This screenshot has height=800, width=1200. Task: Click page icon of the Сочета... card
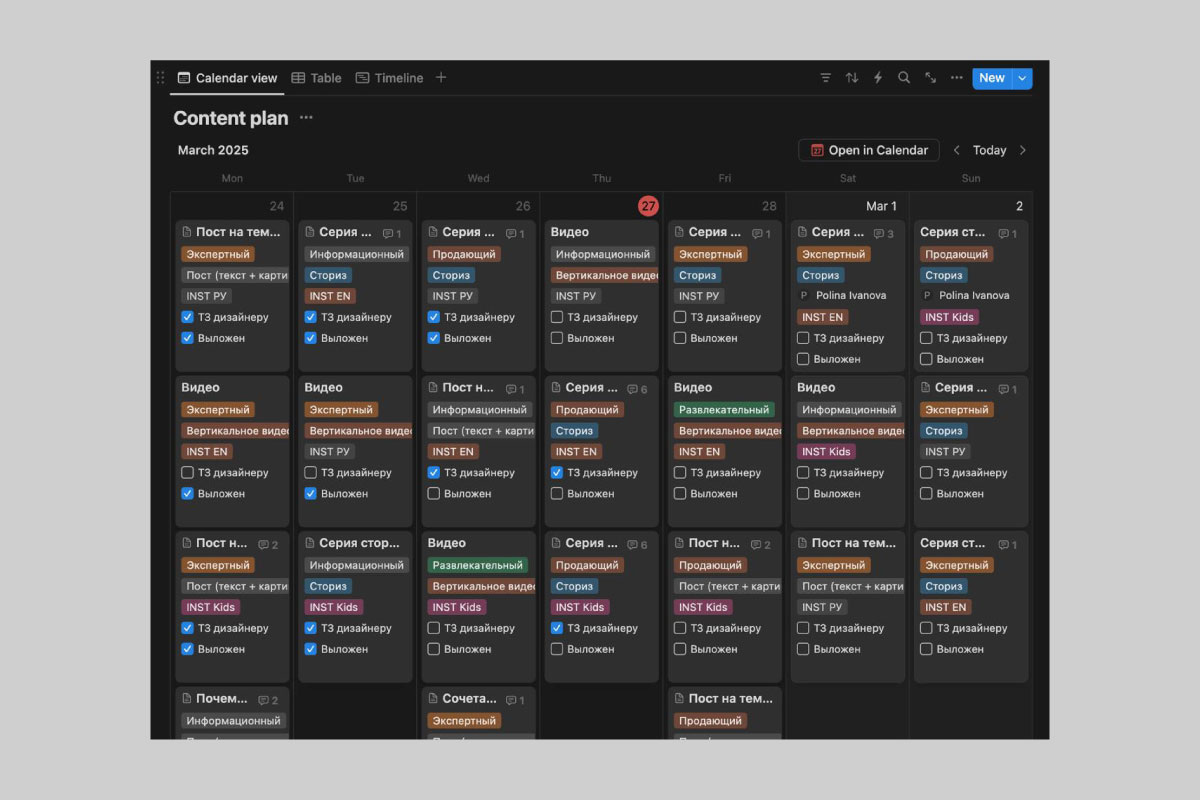point(433,699)
